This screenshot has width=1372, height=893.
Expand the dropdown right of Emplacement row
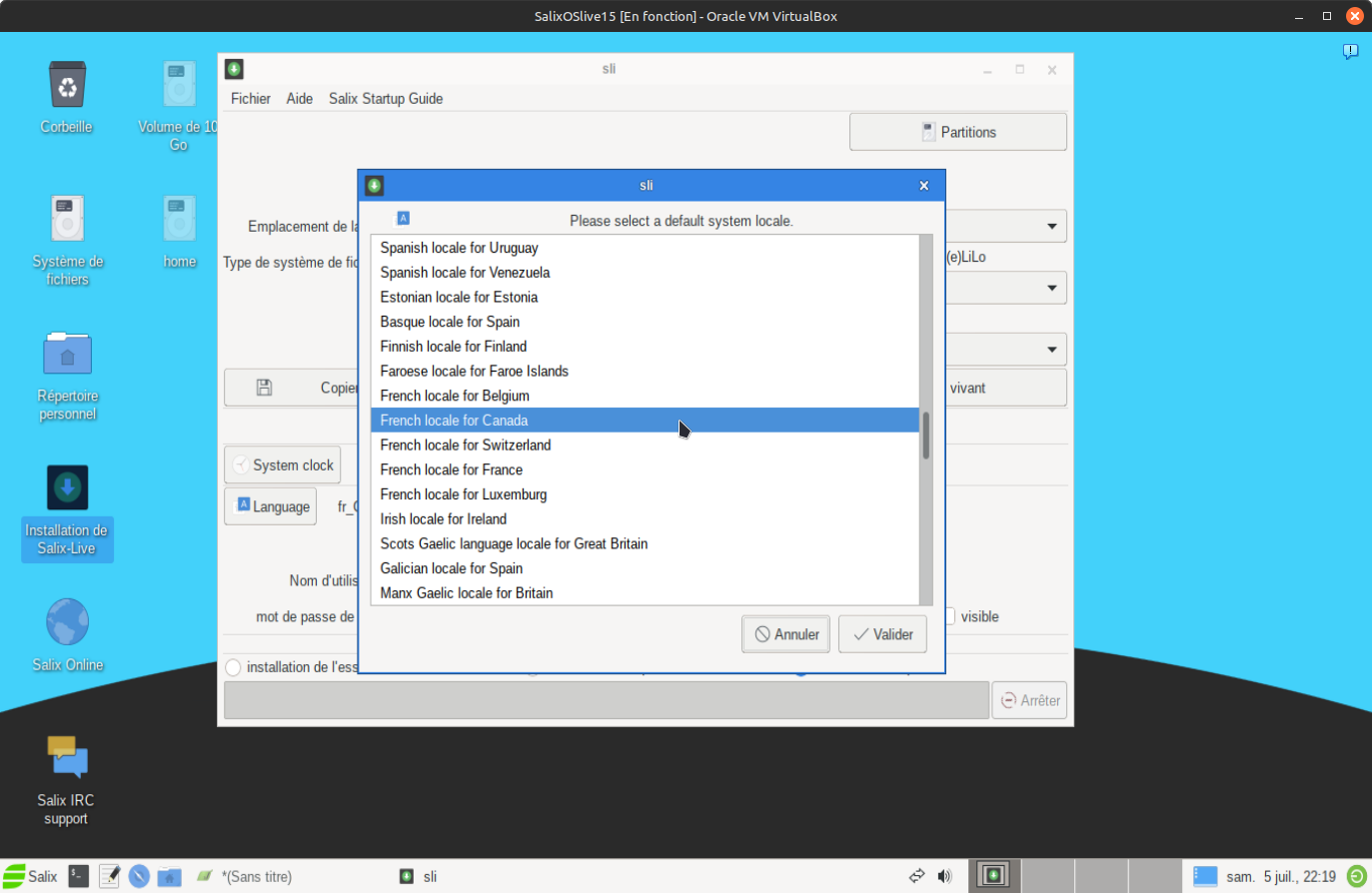click(1051, 227)
